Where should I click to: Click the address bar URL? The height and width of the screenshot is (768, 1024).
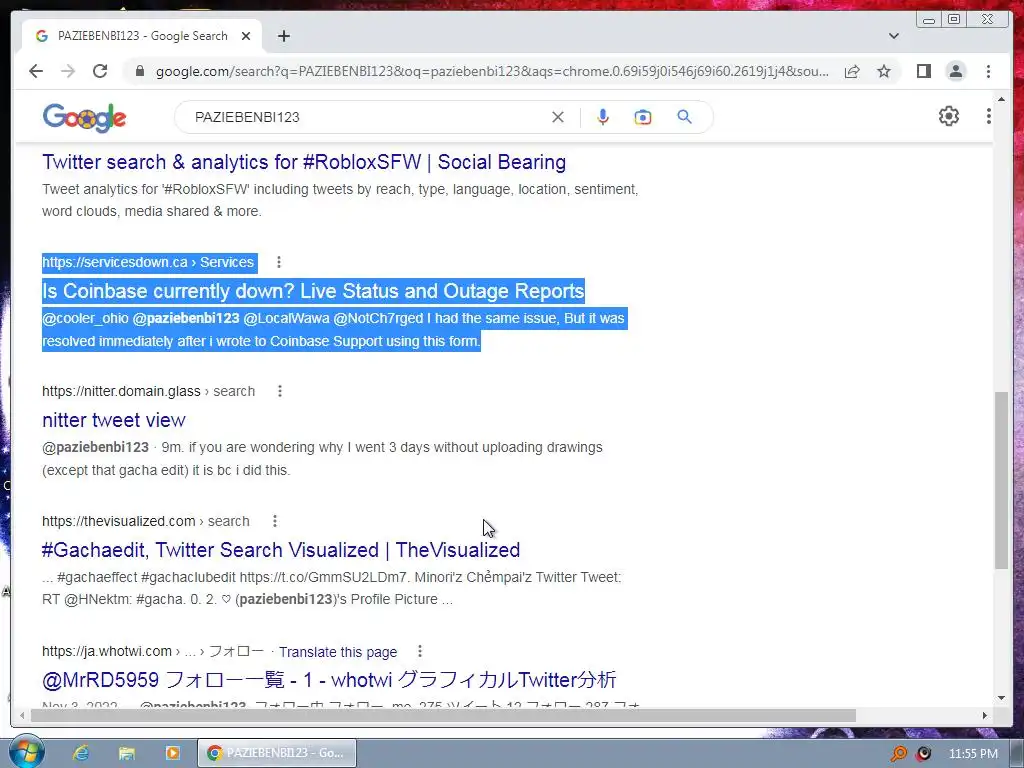pyautogui.click(x=492, y=71)
